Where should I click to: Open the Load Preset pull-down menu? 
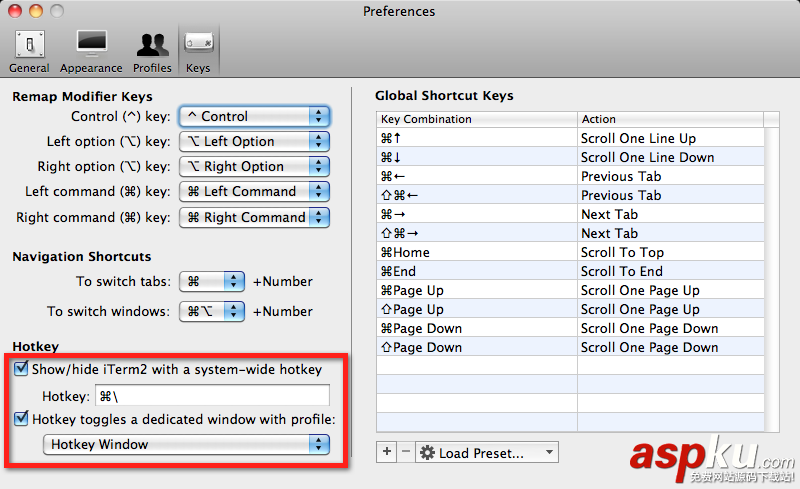tap(487, 452)
